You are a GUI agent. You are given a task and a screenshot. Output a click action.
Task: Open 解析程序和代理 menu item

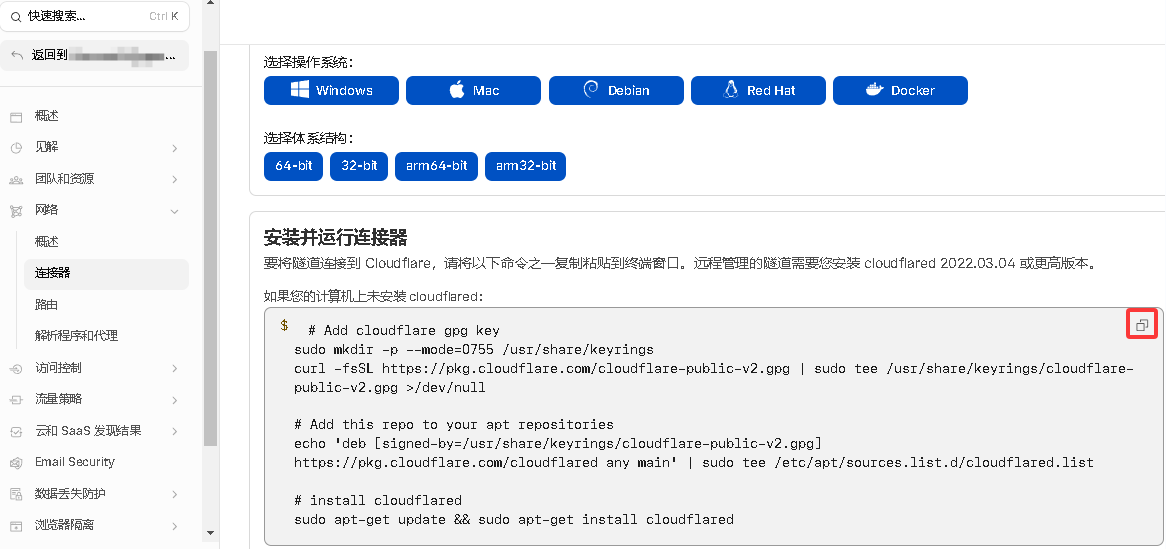pos(77,336)
